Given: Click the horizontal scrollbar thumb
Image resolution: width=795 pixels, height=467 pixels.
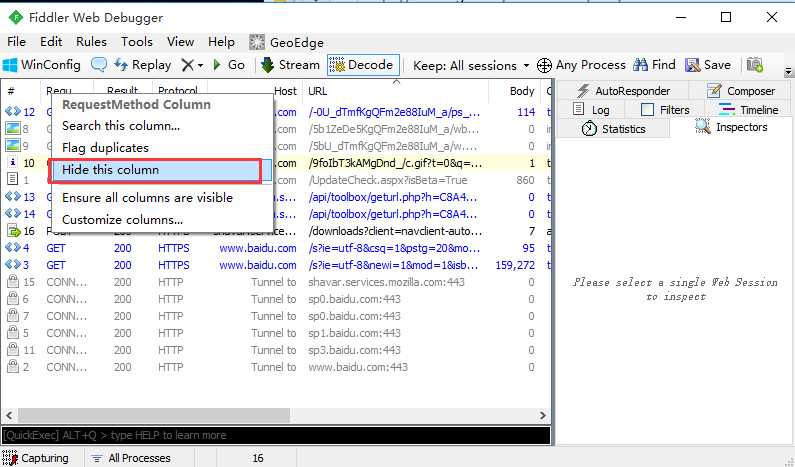Looking at the screenshot, I should click(x=154, y=415).
